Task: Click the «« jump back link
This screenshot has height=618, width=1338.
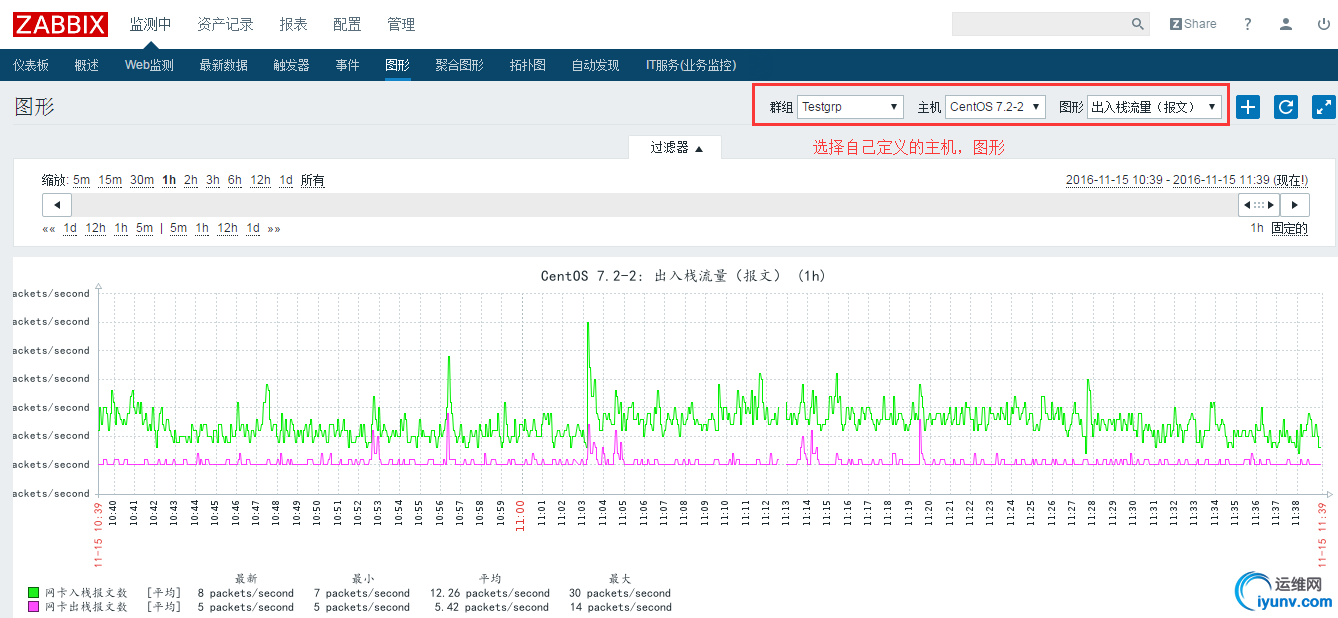Action: pos(49,228)
